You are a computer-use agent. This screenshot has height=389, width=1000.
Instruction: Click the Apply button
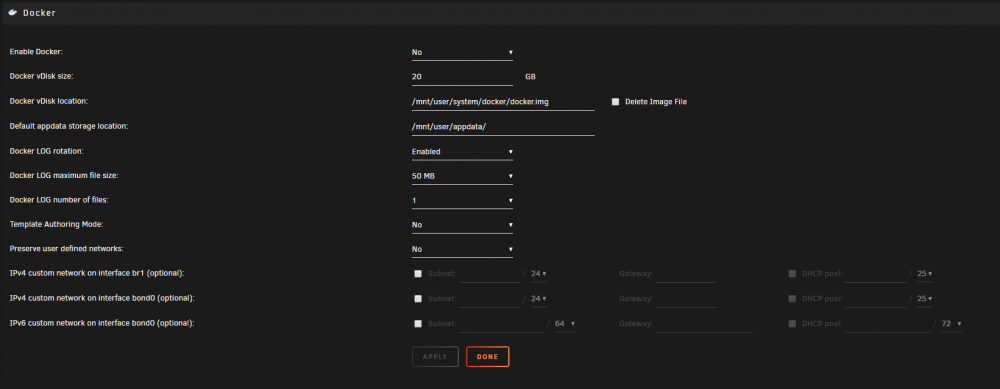(435, 356)
